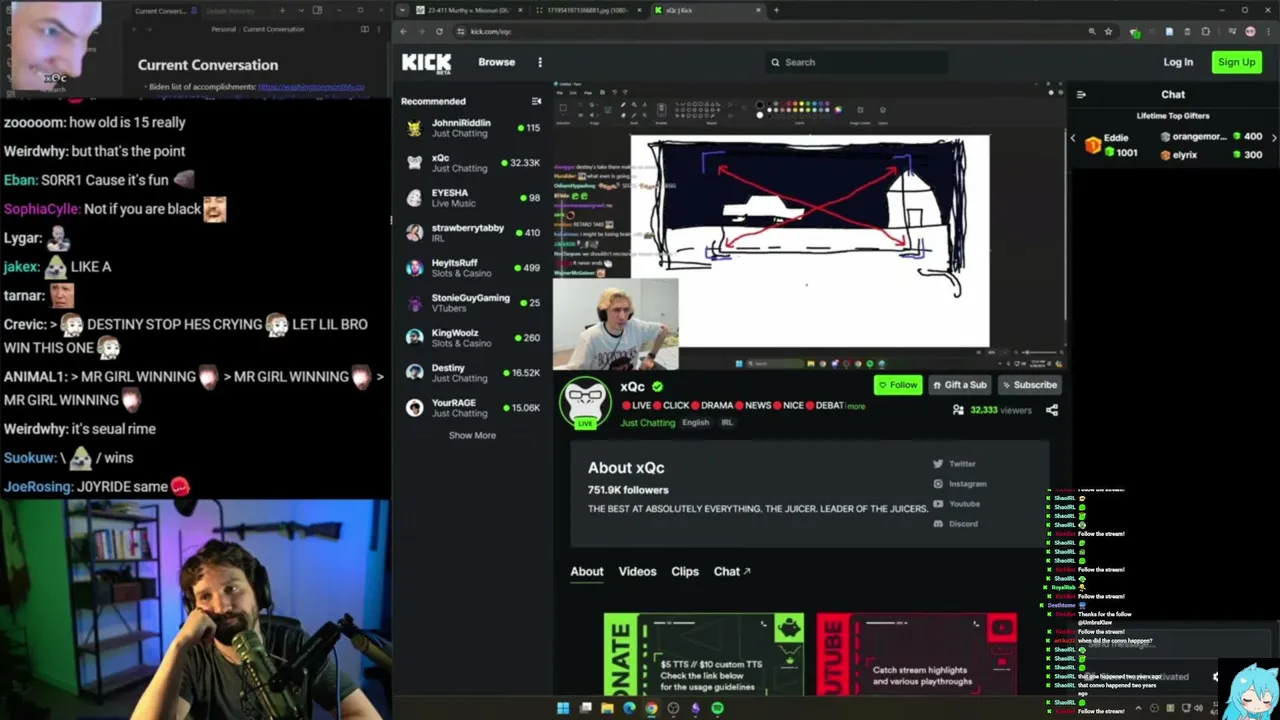Click the English language tag
Image resolution: width=1280 pixels, height=720 pixels.
click(x=695, y=423)
